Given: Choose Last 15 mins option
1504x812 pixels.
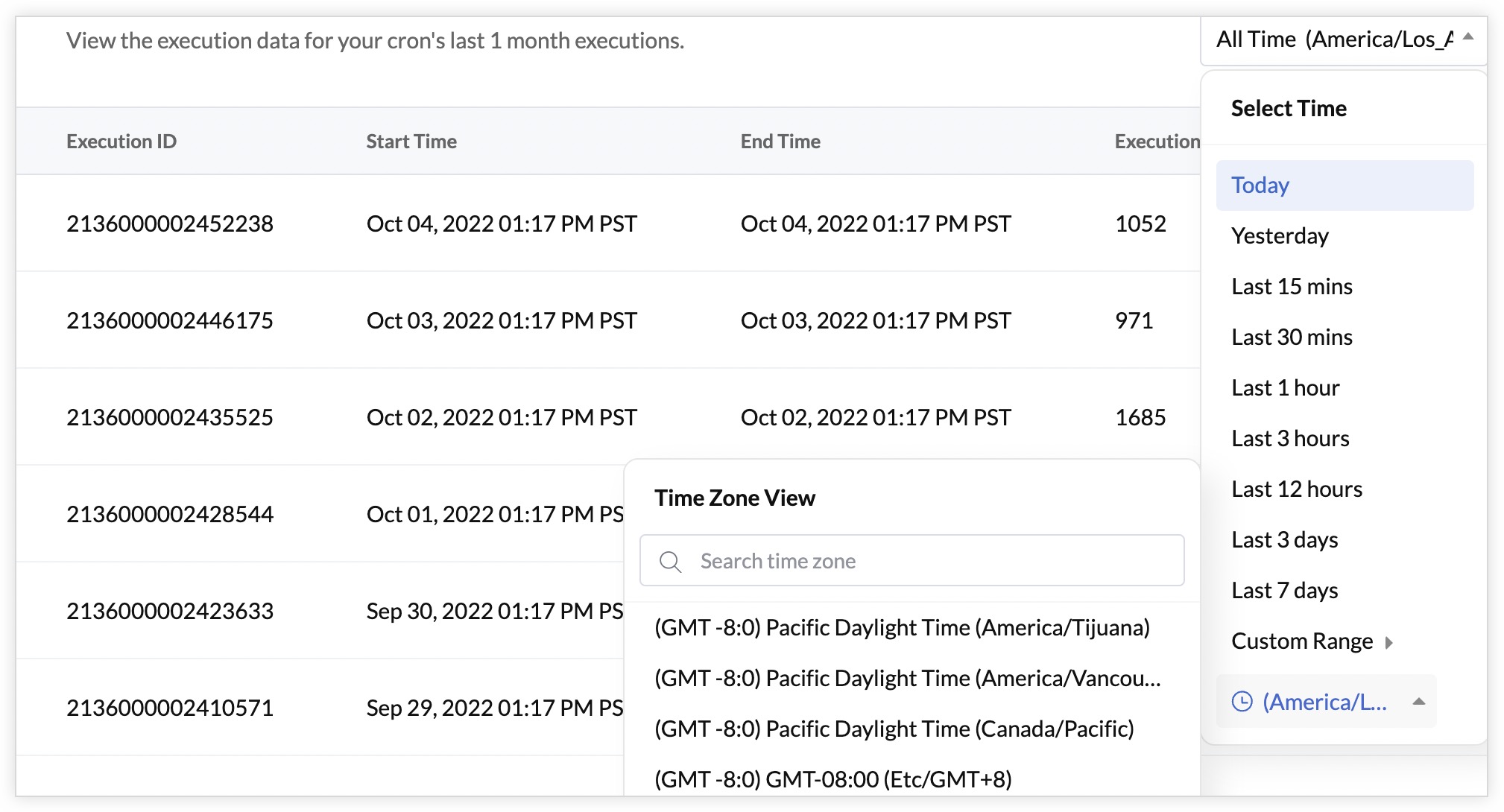Looking at the screenshot, I should tap(1291, 286).
